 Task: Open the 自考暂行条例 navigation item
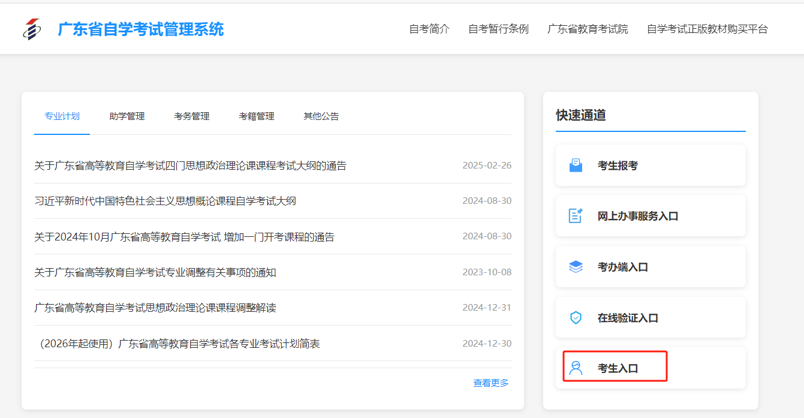click(498, 29)
